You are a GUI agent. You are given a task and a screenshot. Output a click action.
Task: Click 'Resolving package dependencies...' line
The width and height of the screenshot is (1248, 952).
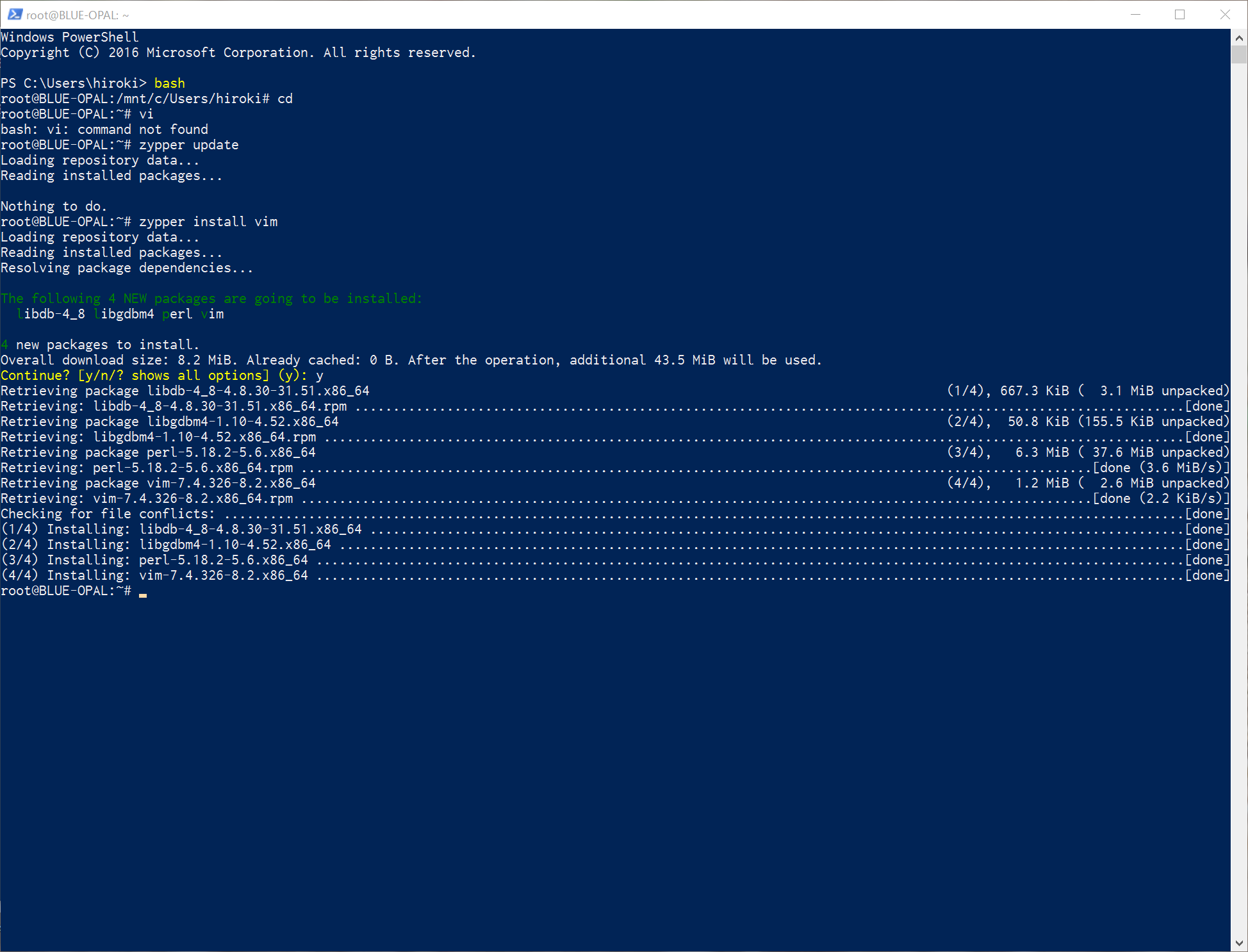pyautogui.click(x=127, y=268)
